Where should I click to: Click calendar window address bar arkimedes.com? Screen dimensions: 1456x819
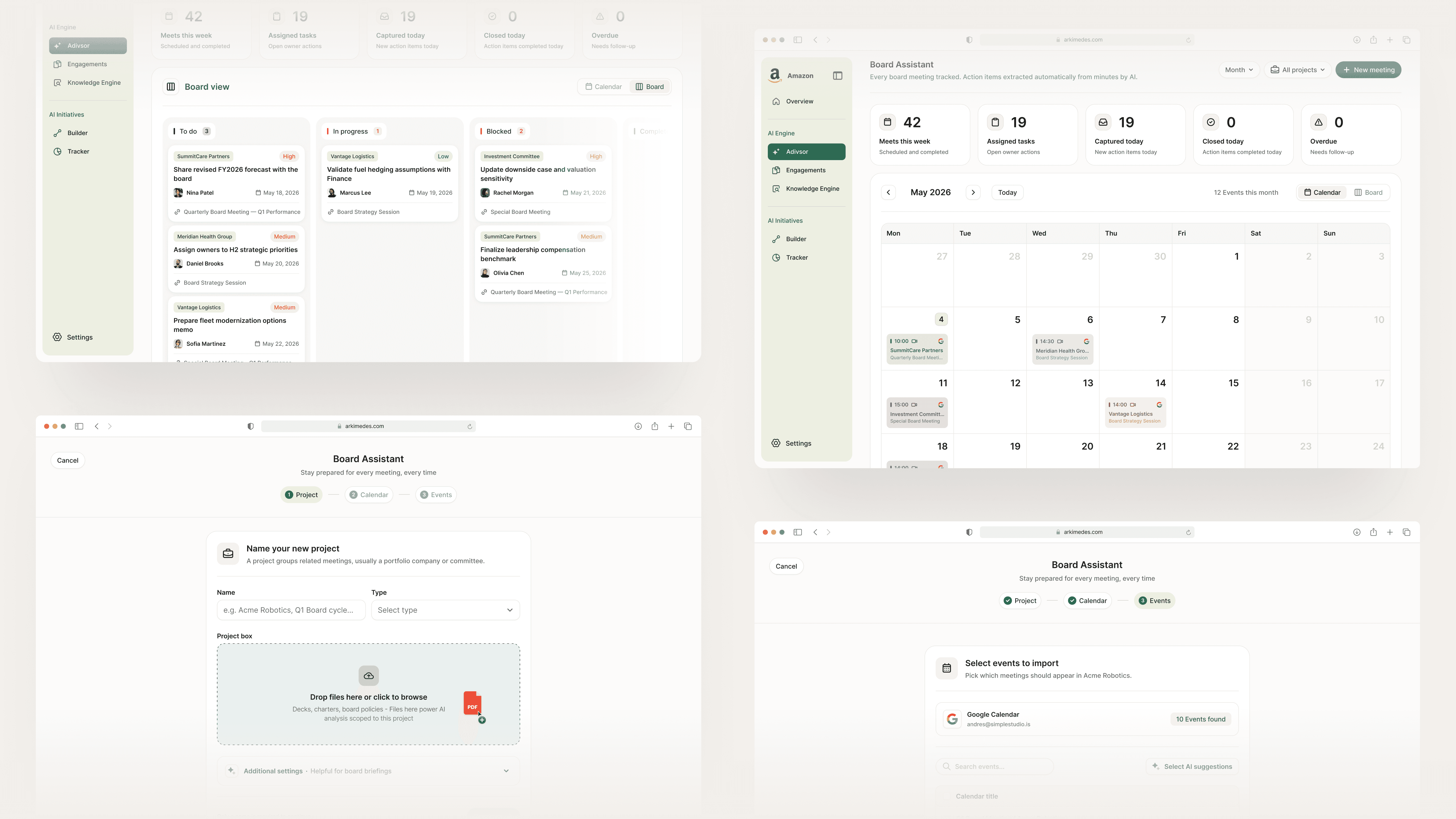click(x=1086, y=40)
